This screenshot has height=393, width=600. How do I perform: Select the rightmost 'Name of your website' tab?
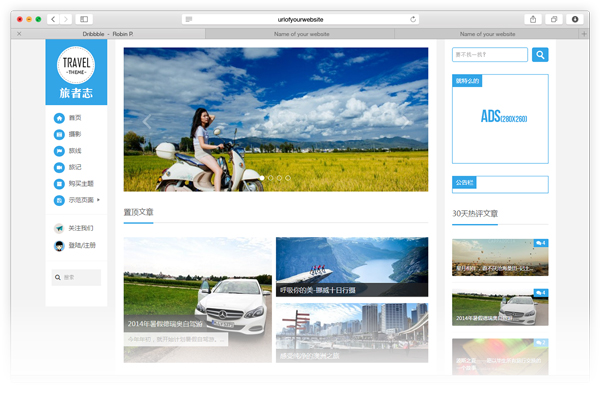click(487, 34)
